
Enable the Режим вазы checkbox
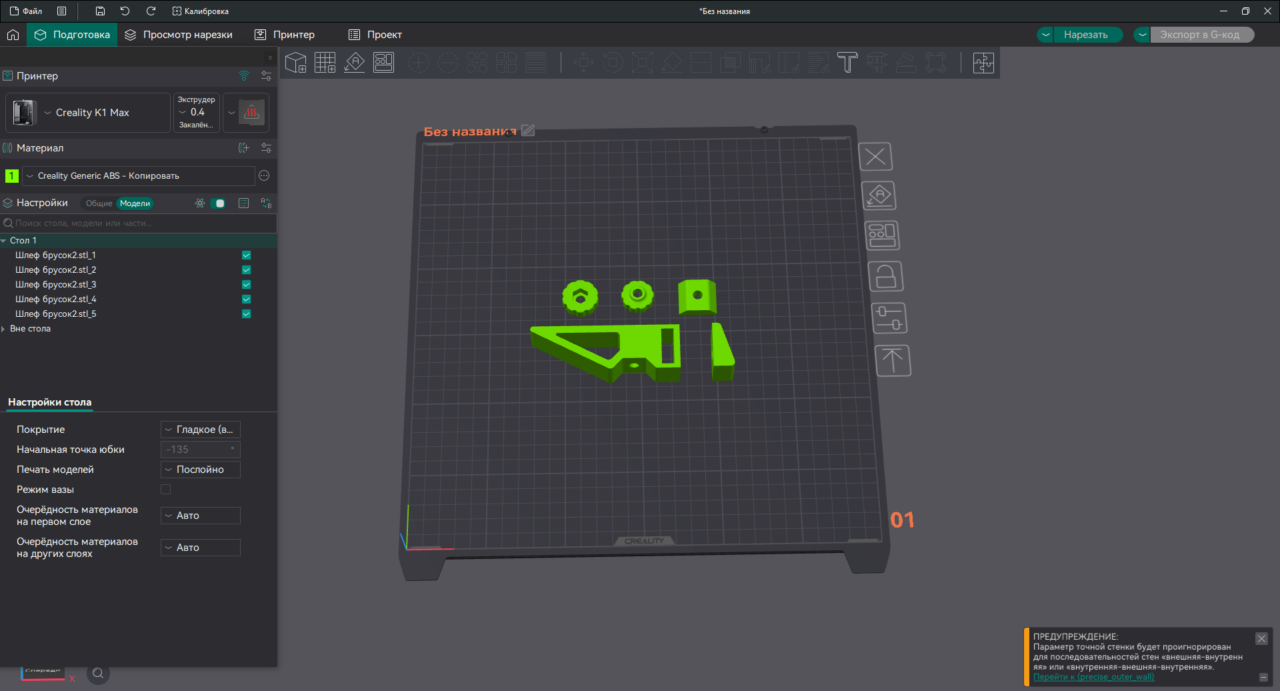click(x=166, y=490)
